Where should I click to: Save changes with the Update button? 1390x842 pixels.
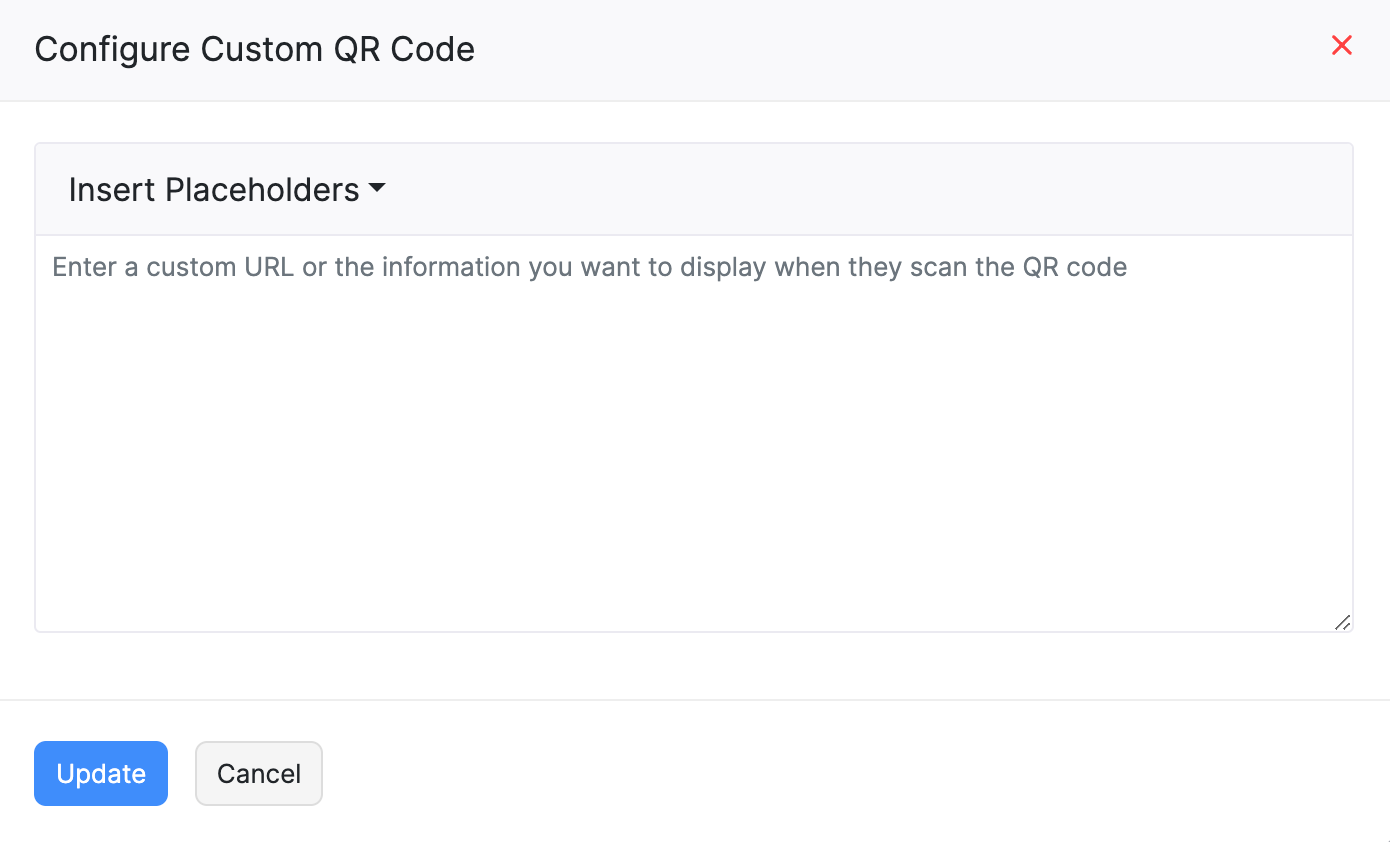click(101, 773)
